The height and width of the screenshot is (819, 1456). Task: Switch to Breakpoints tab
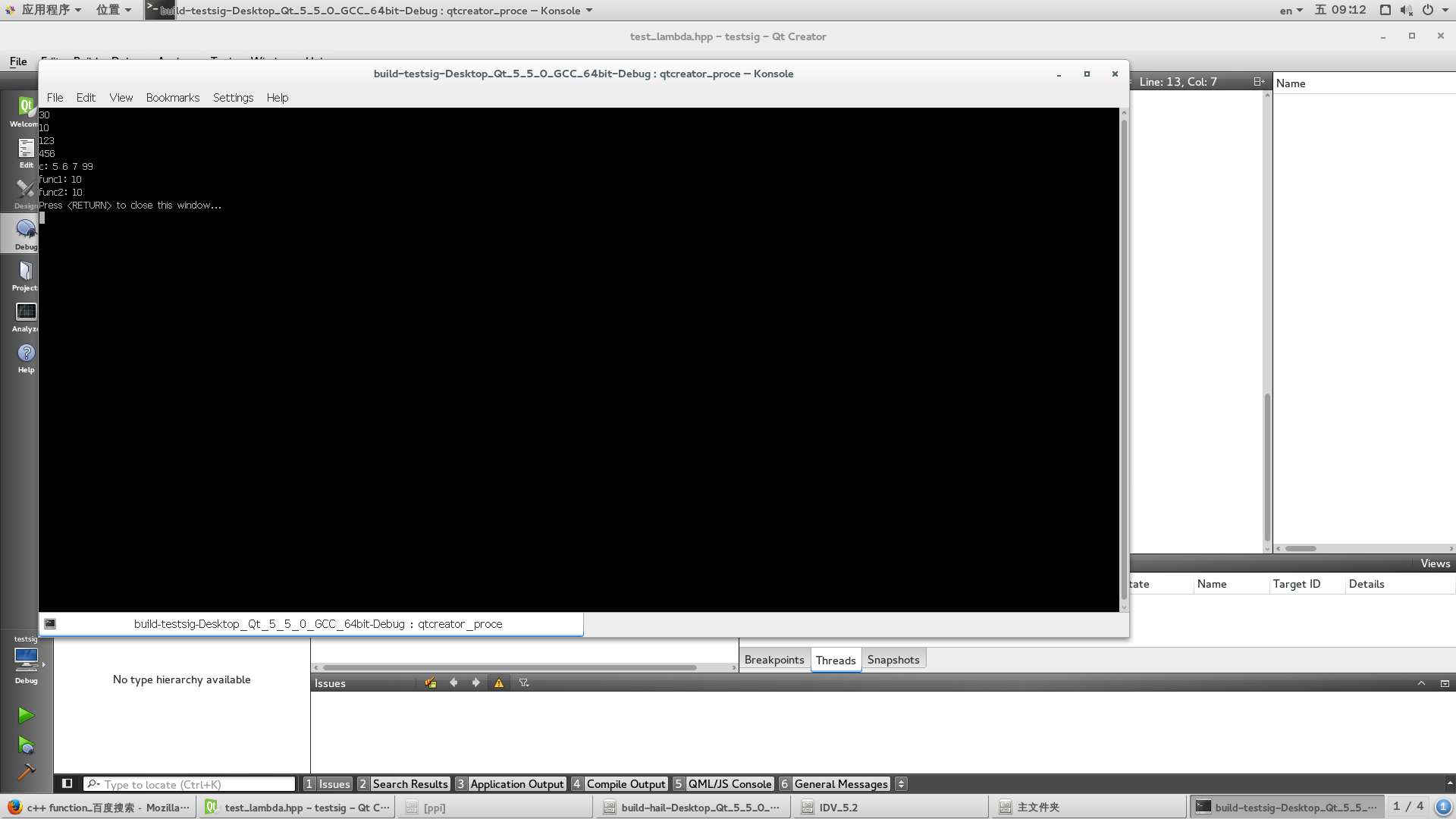pyautogui.click(x=774, y=660)
